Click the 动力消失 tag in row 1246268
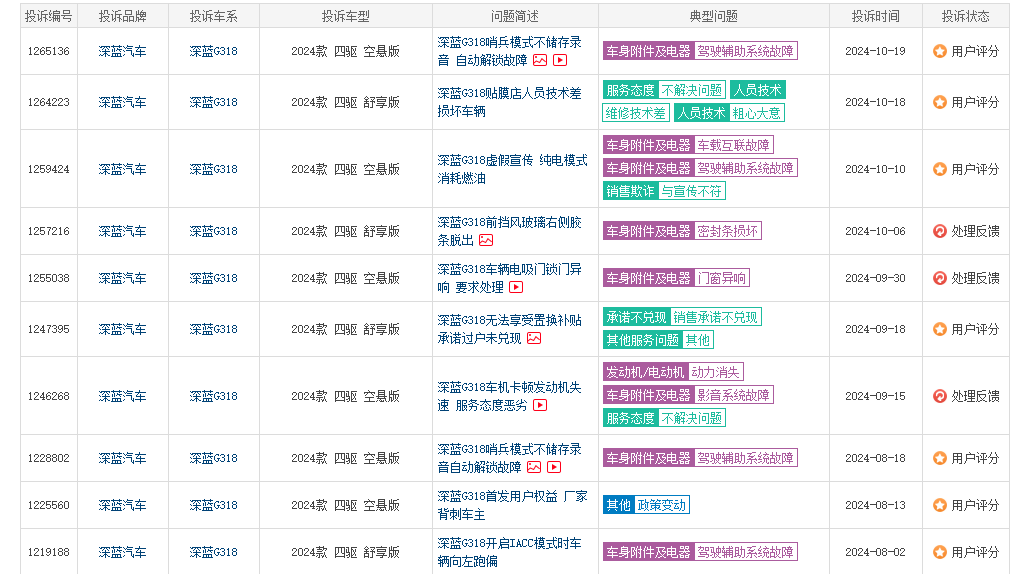Screen dimensions: 1011x574 tap(715, 372)
